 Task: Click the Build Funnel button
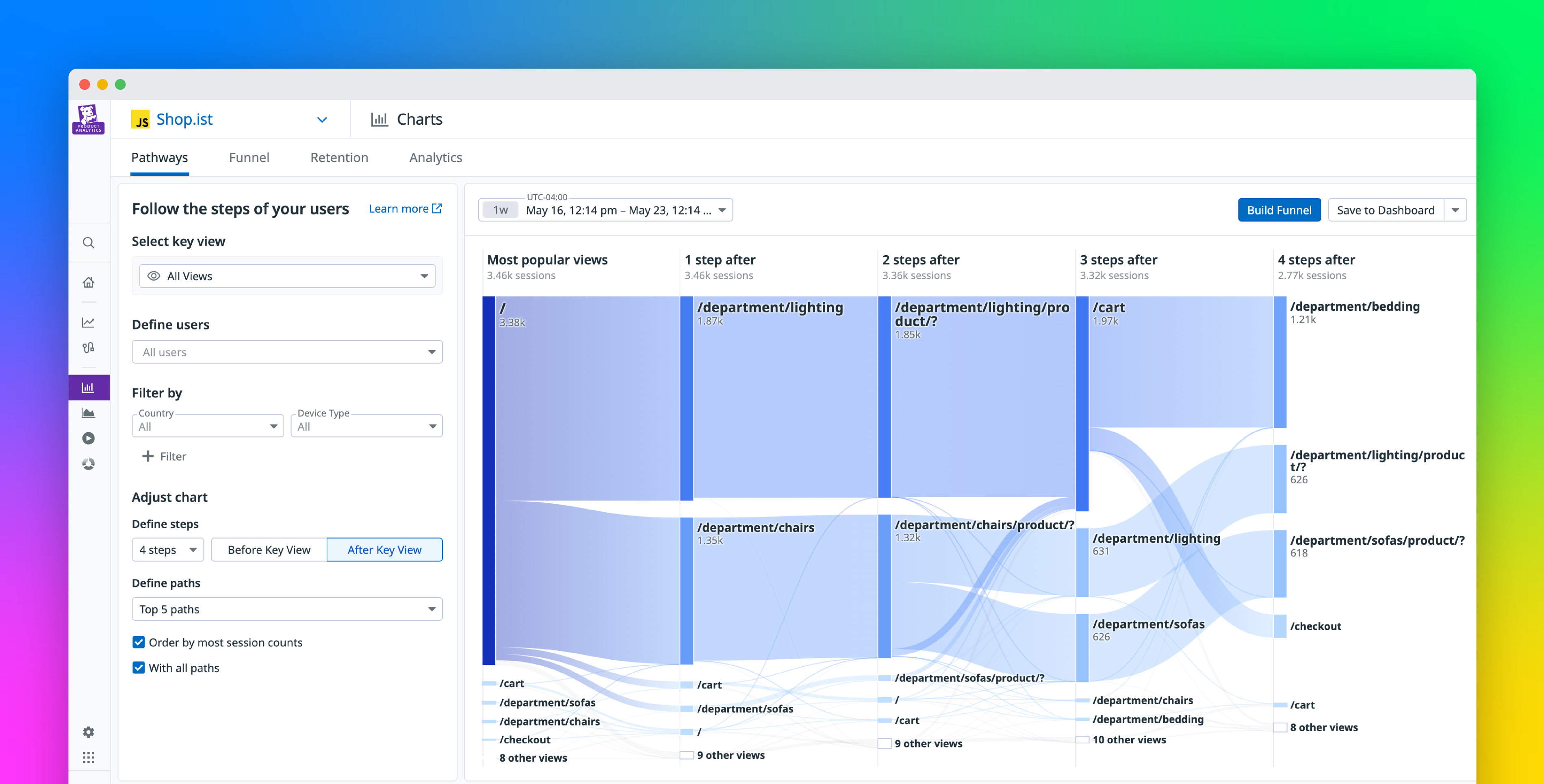pos(1279,210)
